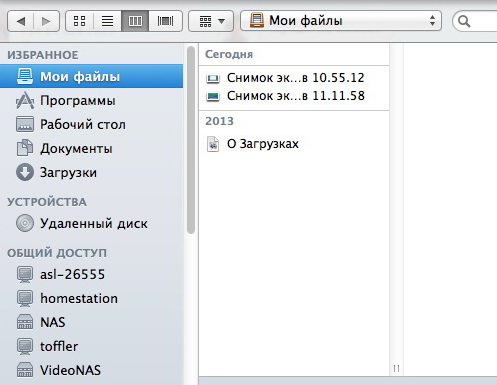Go back with the left arrow
This screenshot has height=385, width=497.
[x=21, y=21]
